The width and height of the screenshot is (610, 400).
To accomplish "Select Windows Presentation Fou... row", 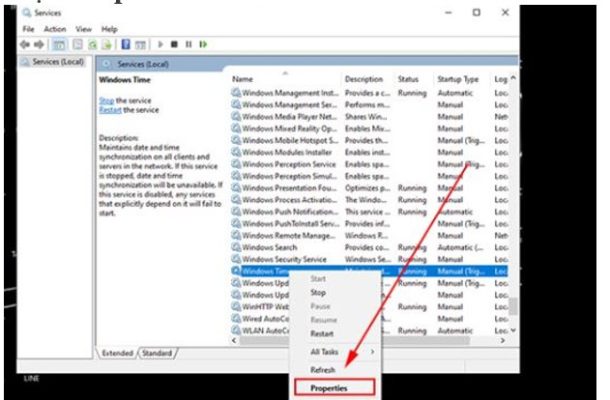I will [x=370, y=188].
